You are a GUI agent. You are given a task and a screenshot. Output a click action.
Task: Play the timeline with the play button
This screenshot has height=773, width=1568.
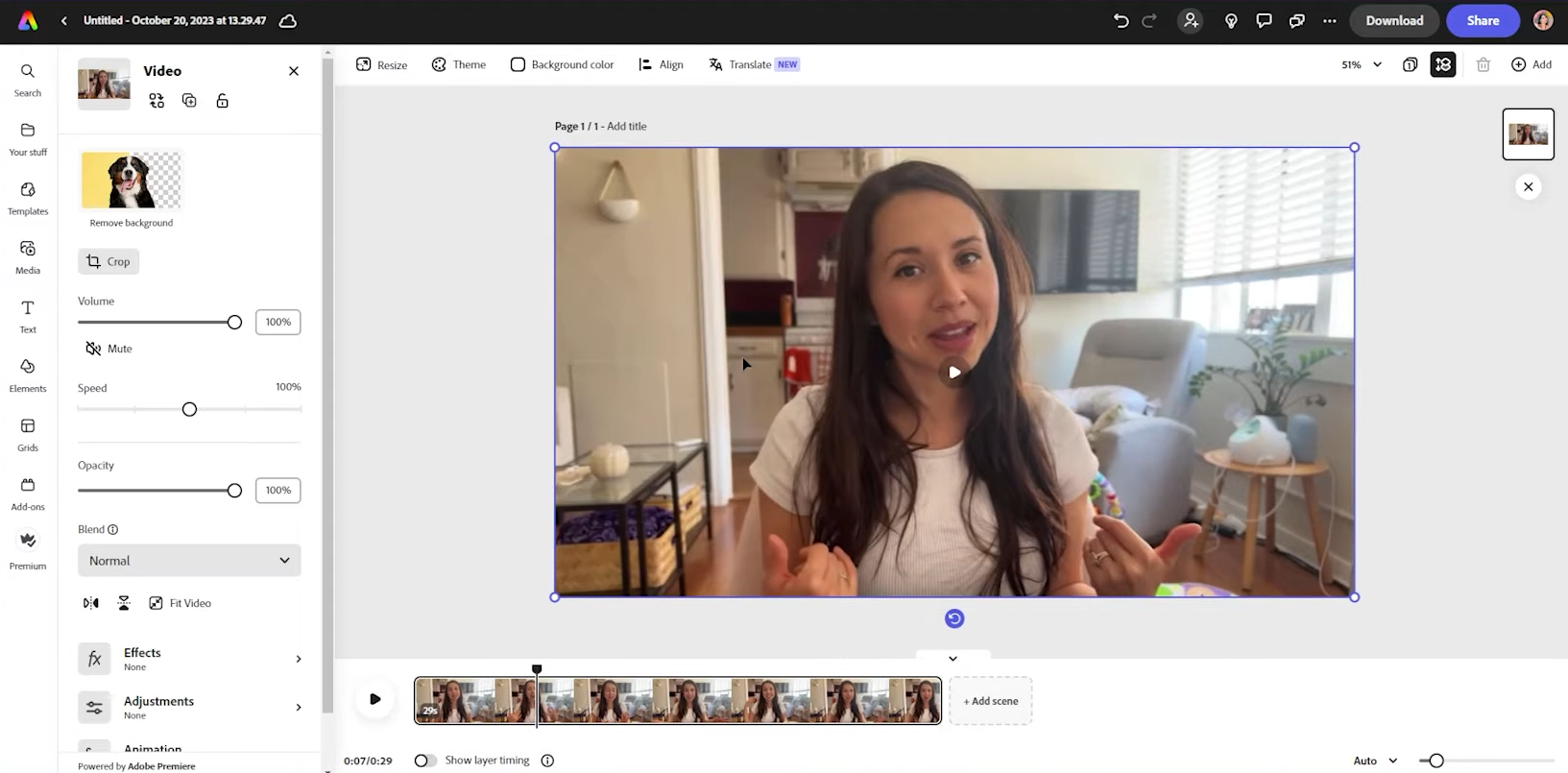[374, 699]
